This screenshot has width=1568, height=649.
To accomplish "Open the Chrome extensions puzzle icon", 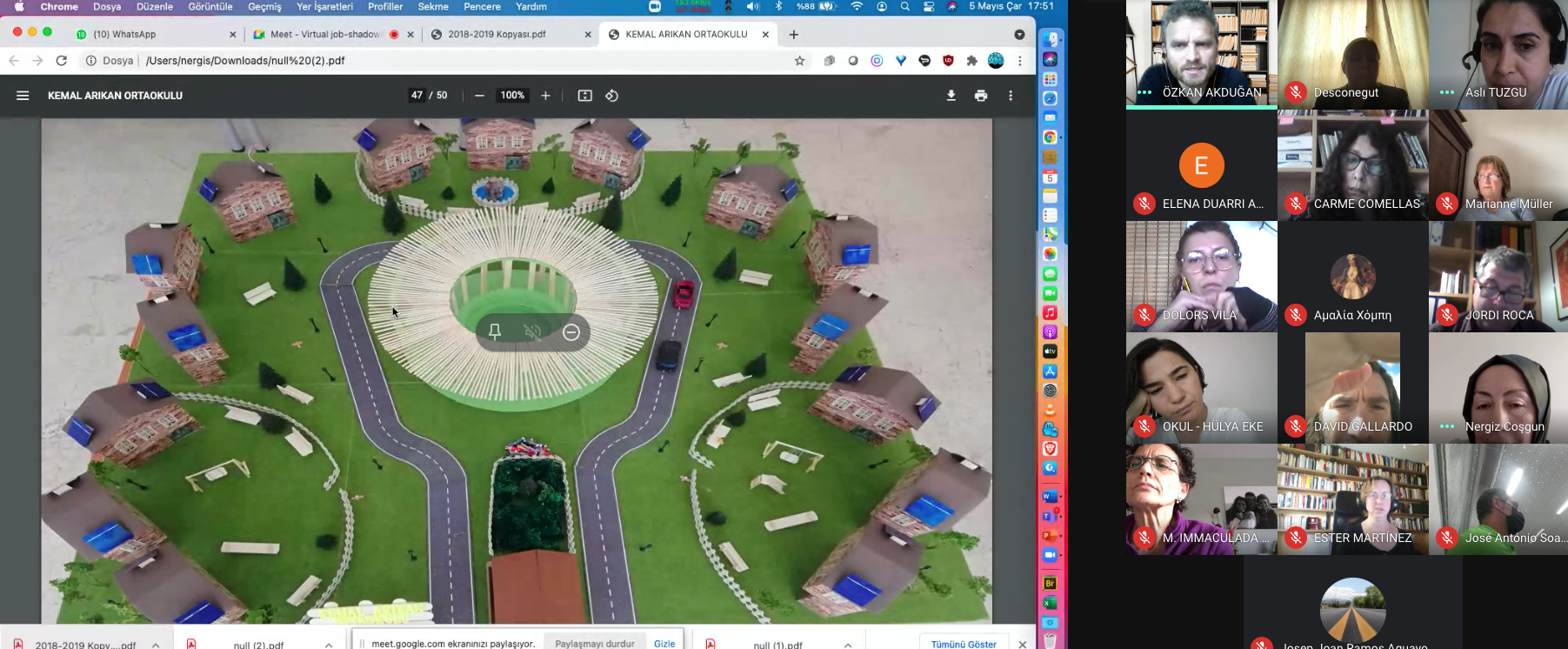I will [971, 61].
